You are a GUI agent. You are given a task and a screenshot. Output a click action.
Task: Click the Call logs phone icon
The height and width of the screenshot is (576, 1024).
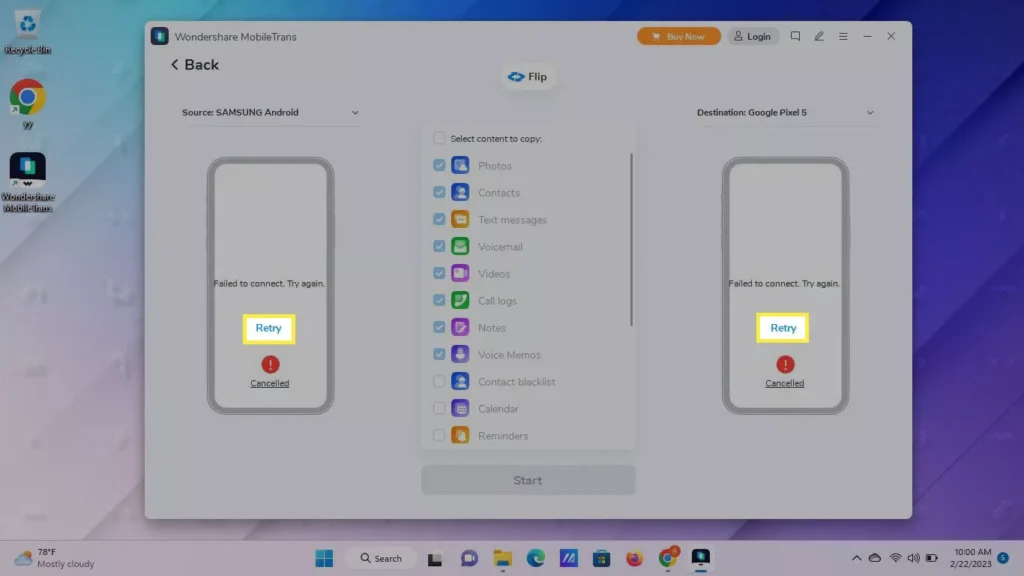point(460,301)
